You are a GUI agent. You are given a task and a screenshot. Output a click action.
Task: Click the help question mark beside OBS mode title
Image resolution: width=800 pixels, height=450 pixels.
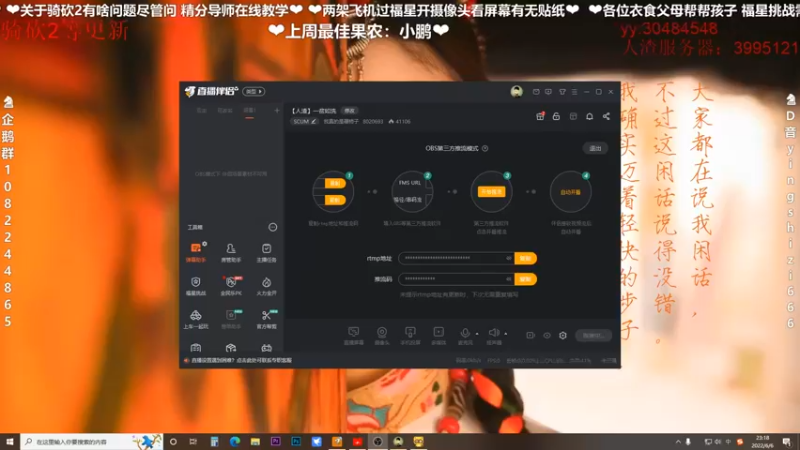(x=485, y=148)
